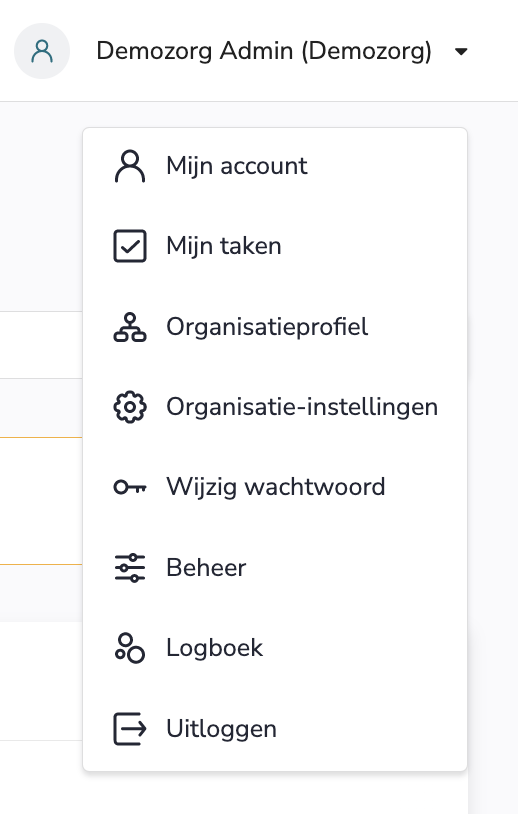Screen dimensions: 518x814
Task: Click the person icon beside Mijn account
Action: [x=130, y=166]
